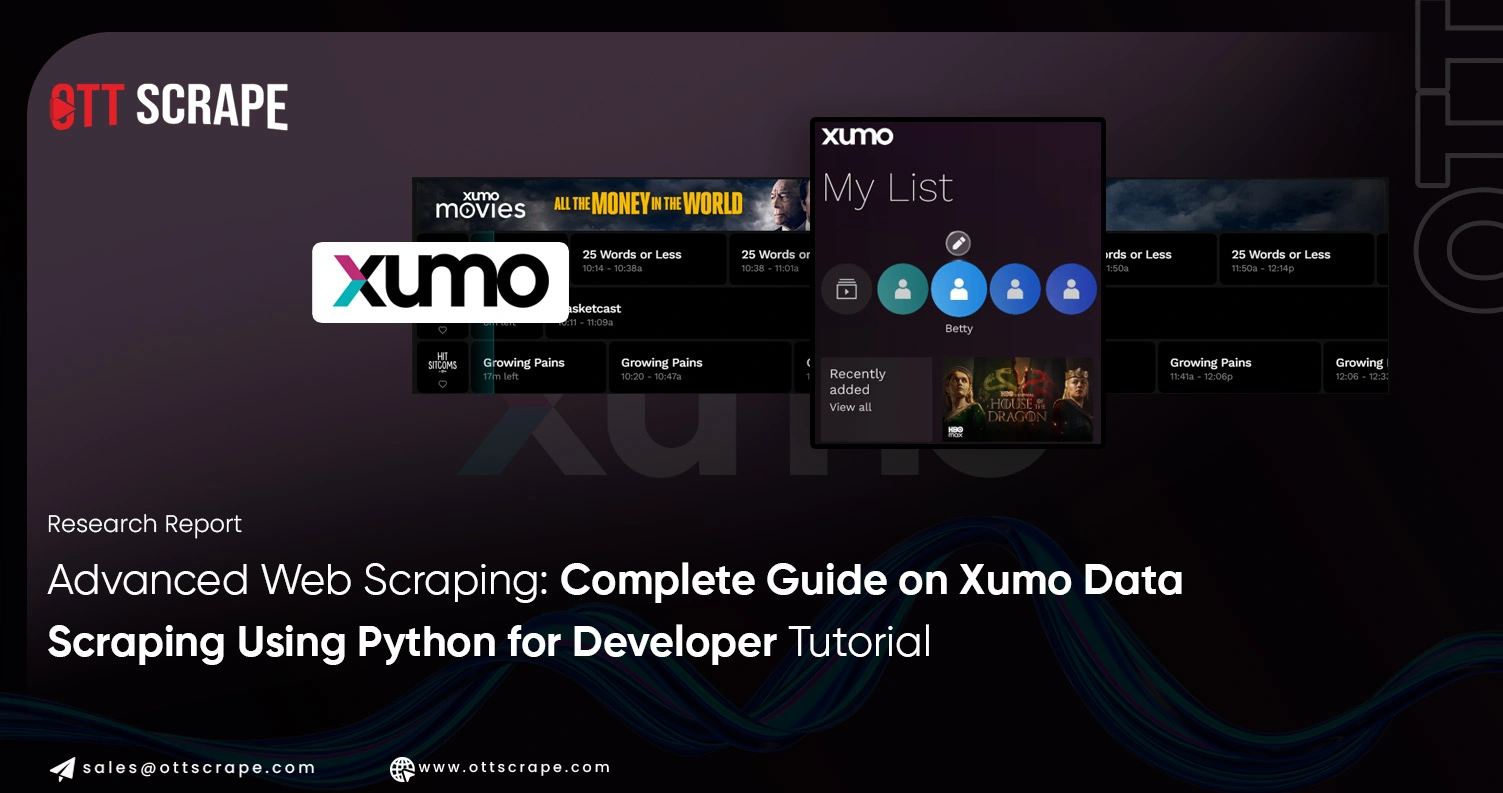Viewport: 1503px width, 793px height.
Task: Click the paper plane email icon
Action: 62,768
